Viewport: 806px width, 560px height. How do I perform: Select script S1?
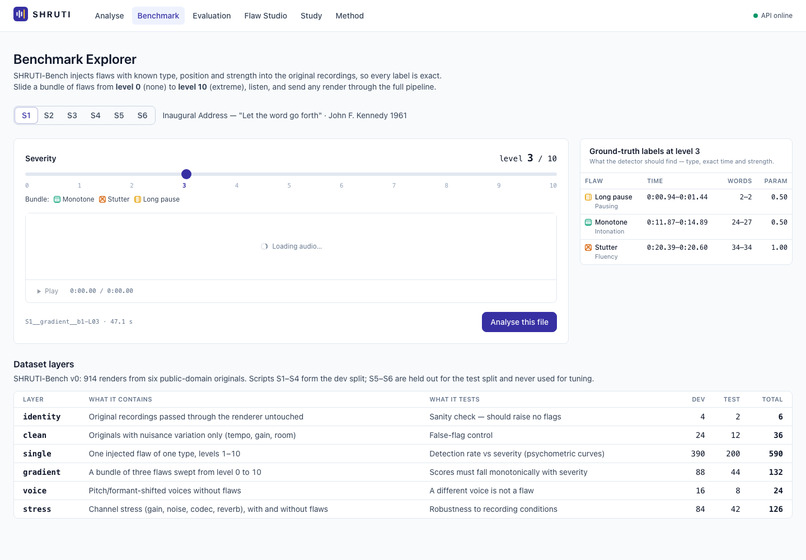point(26,115)
